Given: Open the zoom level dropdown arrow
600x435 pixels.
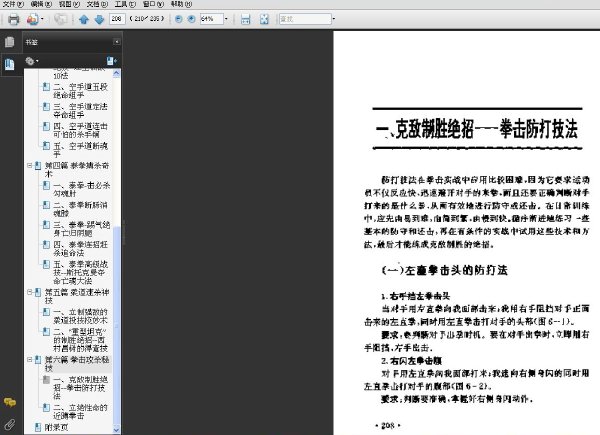Looking at the screenshot, I should (x=226, y=19).
